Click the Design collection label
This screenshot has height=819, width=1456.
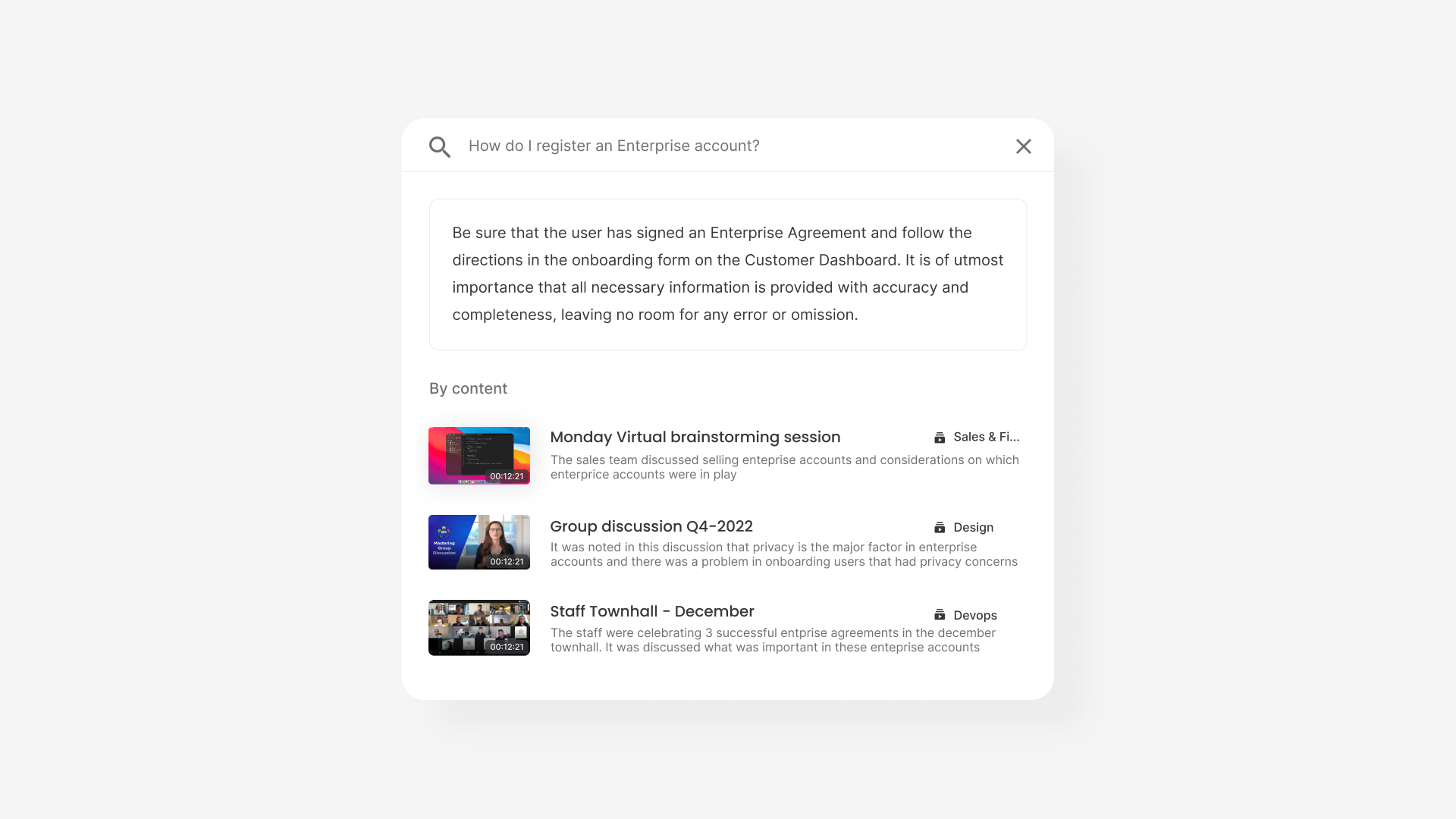point(974,527)
